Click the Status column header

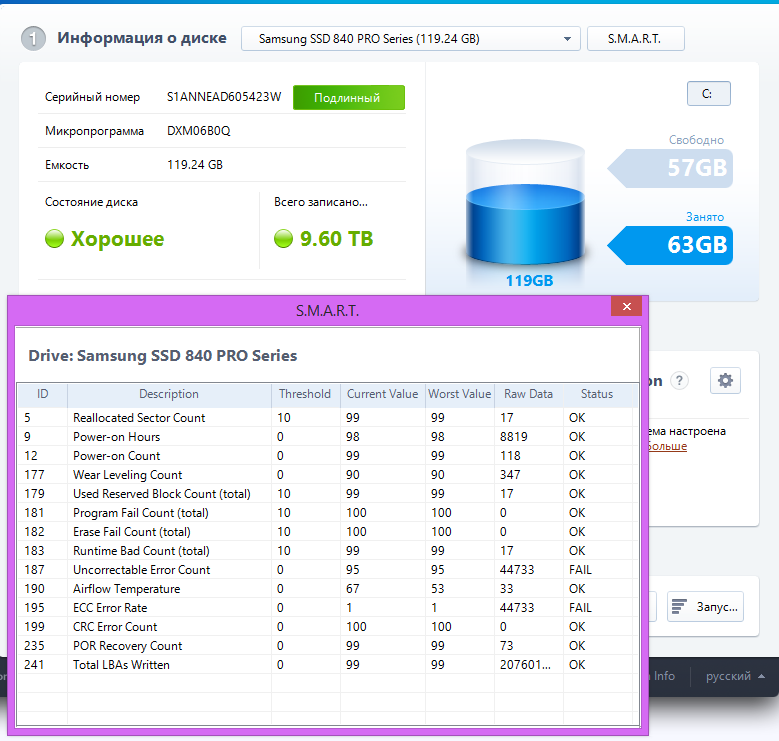tap(596, 394)
